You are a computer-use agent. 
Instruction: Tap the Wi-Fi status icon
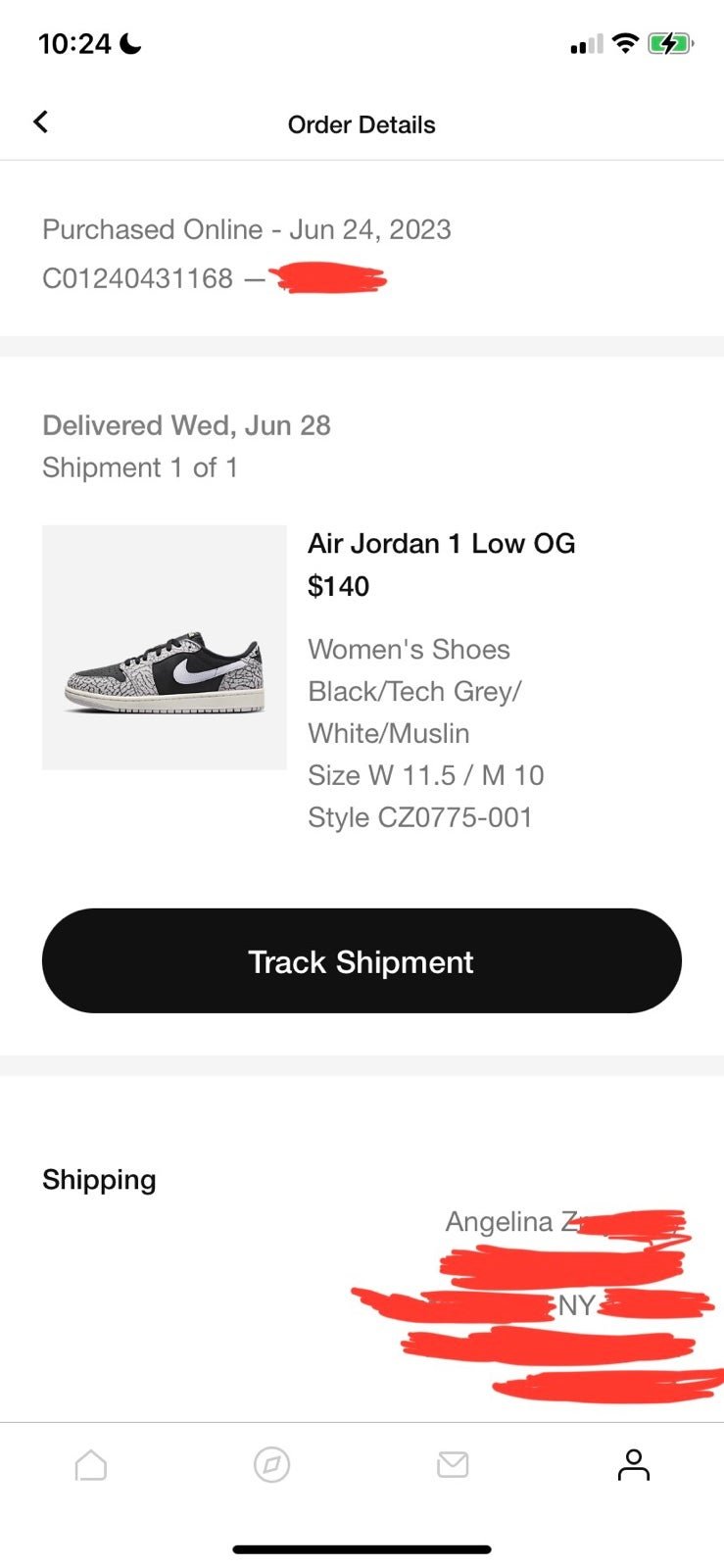click(624, 44)
